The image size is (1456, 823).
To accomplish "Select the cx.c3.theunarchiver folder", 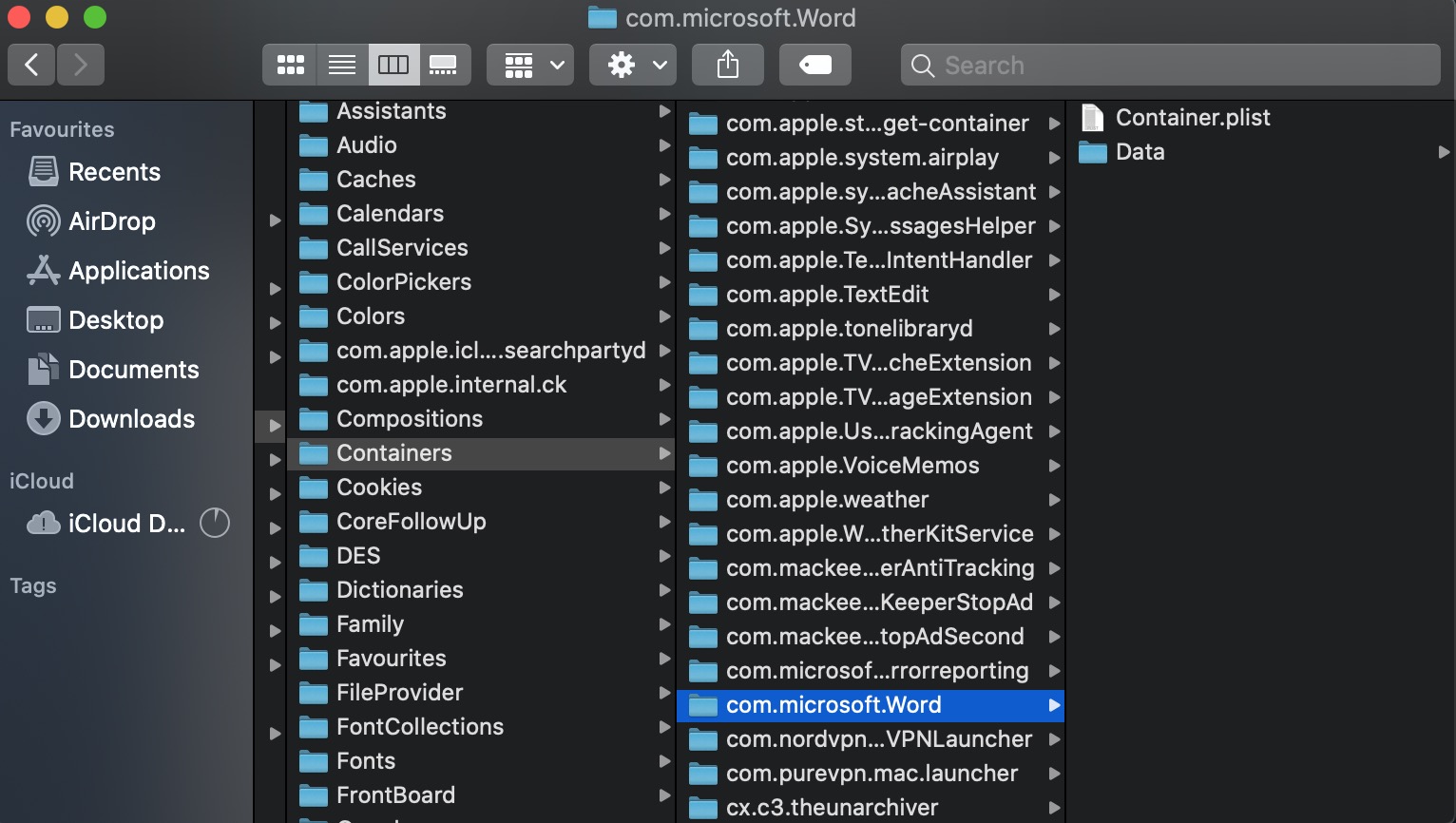I will 871,808.
